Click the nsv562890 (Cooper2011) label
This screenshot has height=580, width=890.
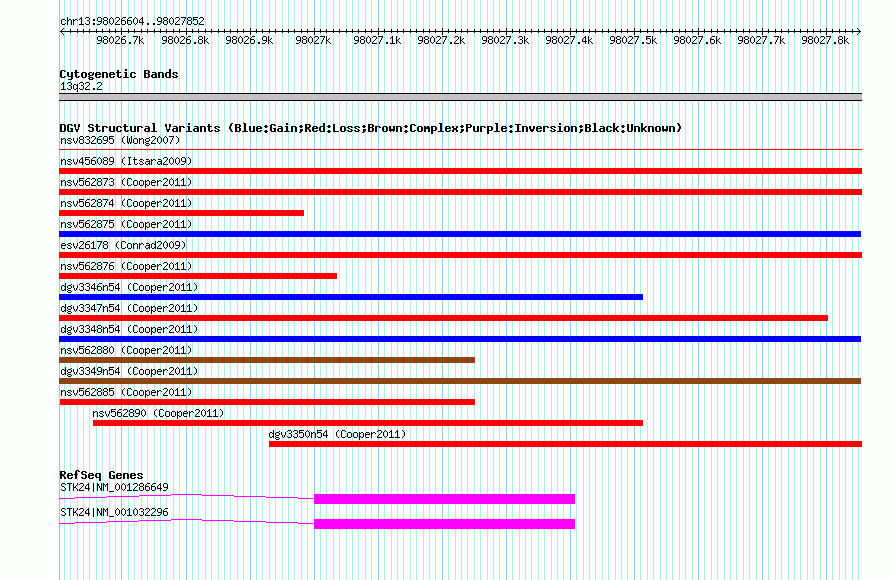[158, 413]
